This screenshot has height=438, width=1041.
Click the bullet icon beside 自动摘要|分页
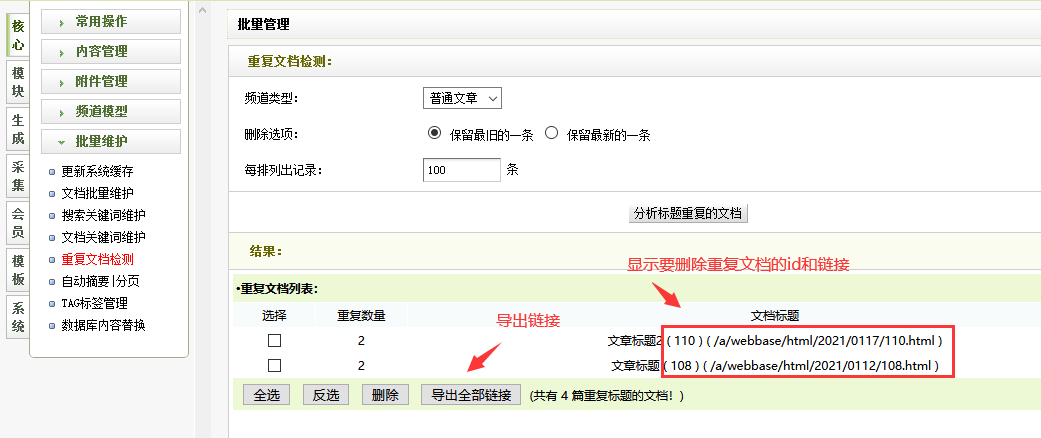52,282
